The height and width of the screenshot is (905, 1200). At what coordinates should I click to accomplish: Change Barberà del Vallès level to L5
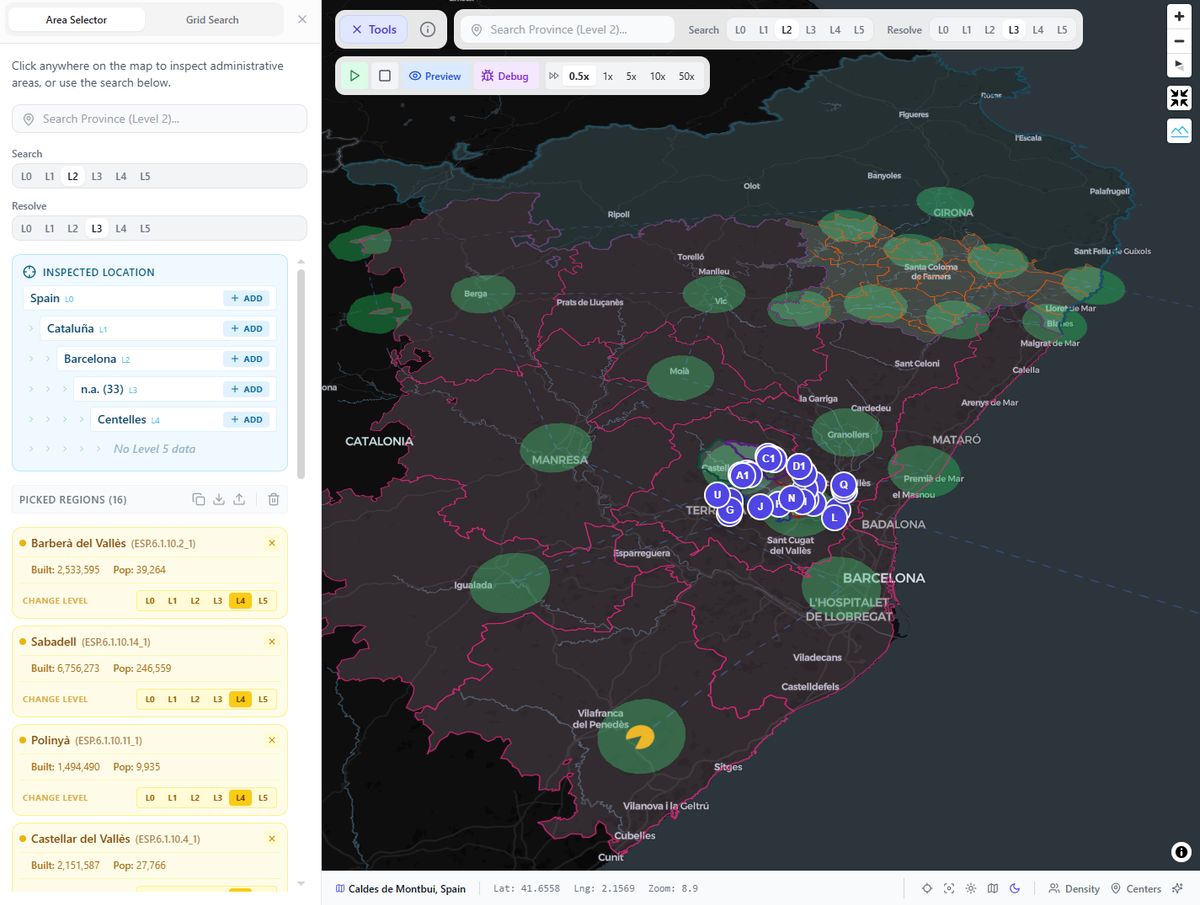[x=262, y=601]
